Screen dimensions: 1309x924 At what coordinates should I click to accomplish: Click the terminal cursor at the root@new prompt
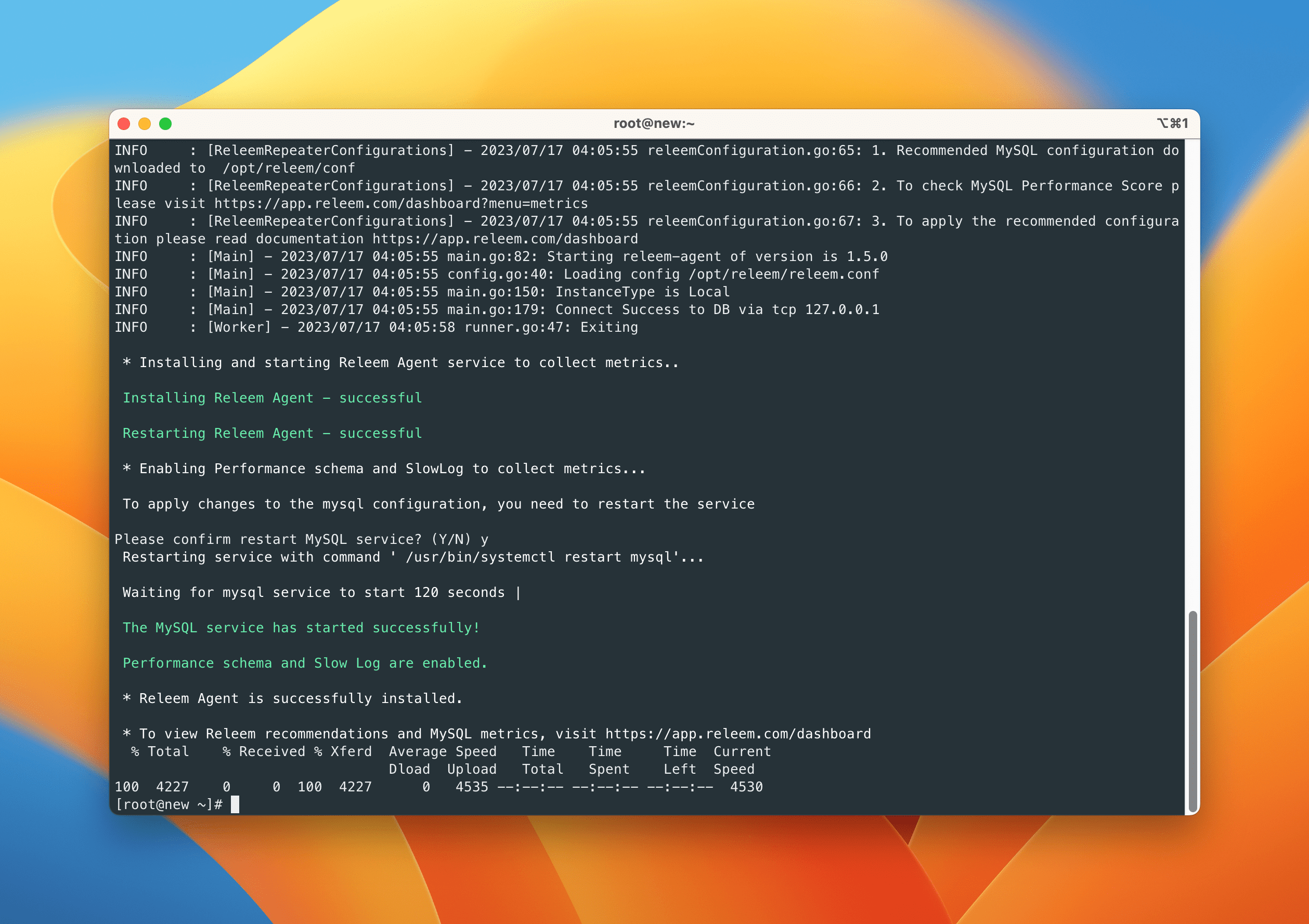point(235,804)
